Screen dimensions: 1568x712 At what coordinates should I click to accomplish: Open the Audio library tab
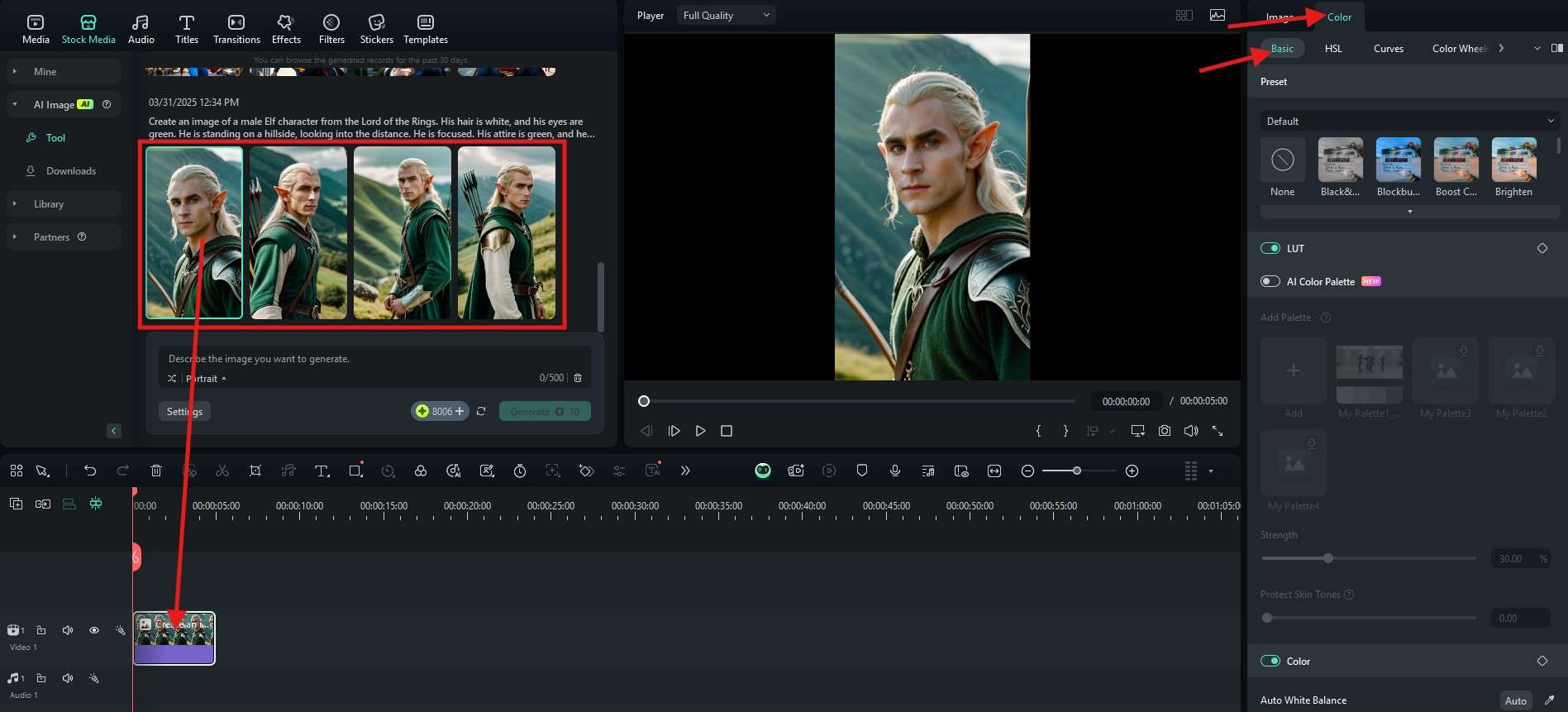(x=141, y=29)
